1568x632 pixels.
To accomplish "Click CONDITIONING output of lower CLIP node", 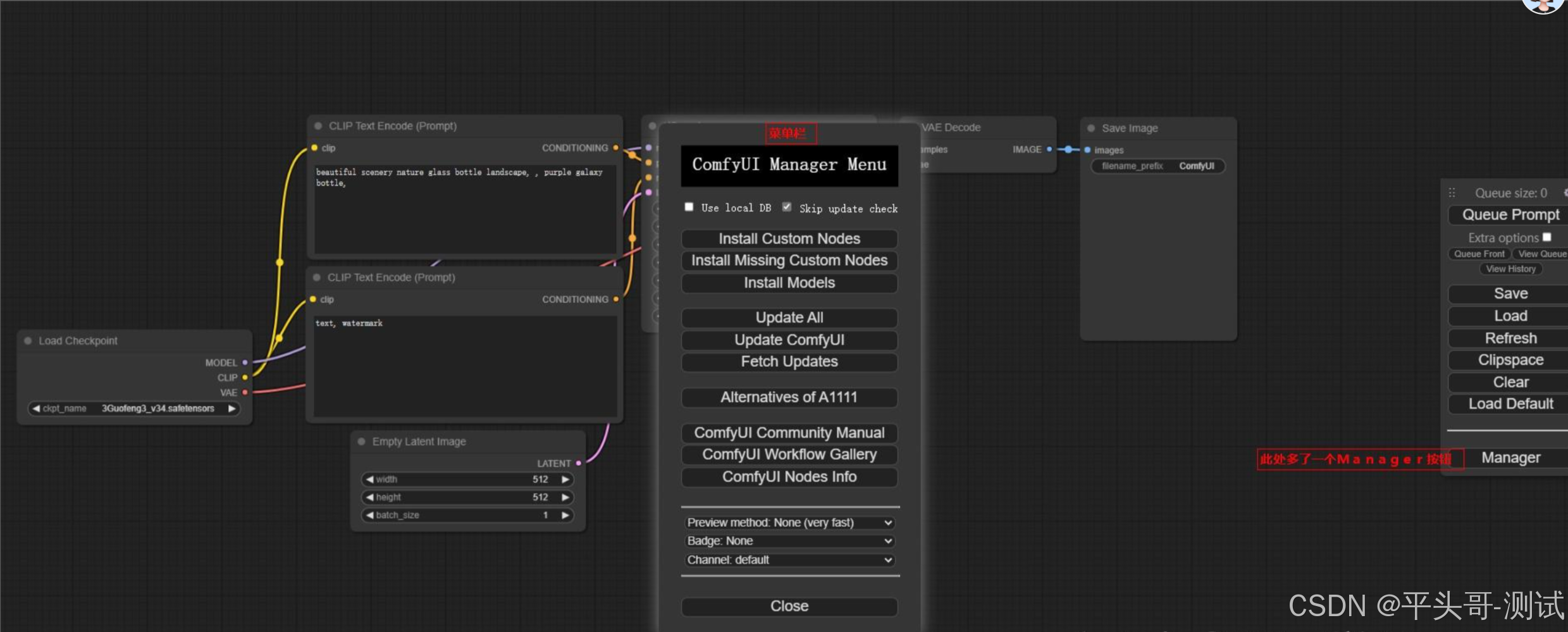I will point(615,299).
